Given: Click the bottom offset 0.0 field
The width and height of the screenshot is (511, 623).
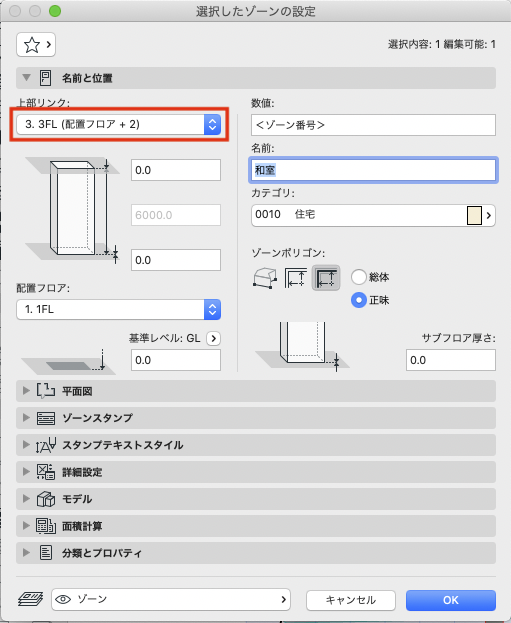Looking at the screenshot, I should pyautogui.click(x=176, y=260).
